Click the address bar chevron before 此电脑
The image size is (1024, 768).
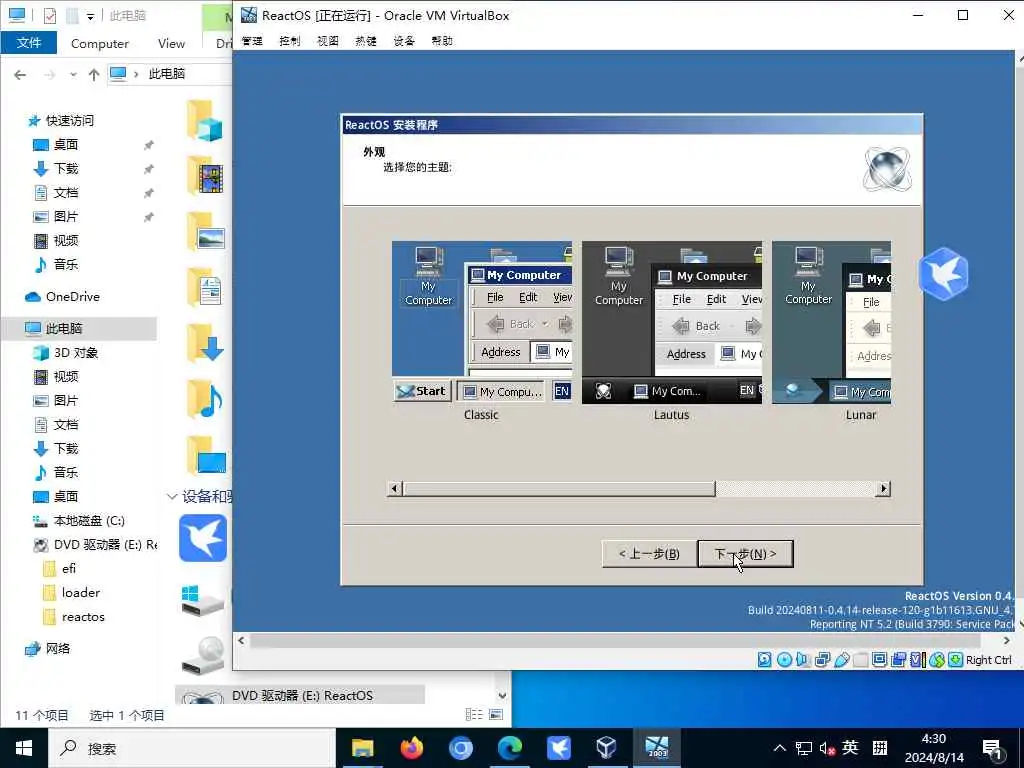(x=136, y=74)
